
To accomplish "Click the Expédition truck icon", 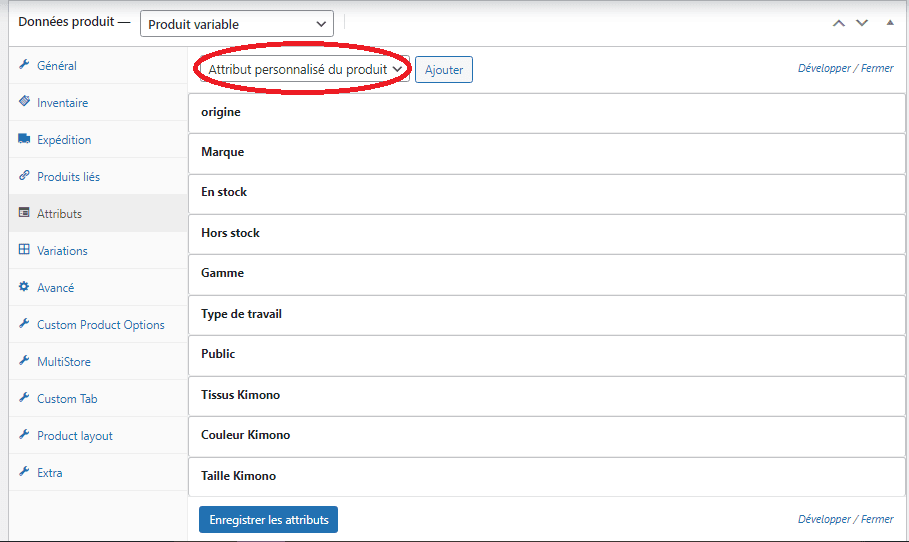I will pyautogui.click(x=24, y=139).
